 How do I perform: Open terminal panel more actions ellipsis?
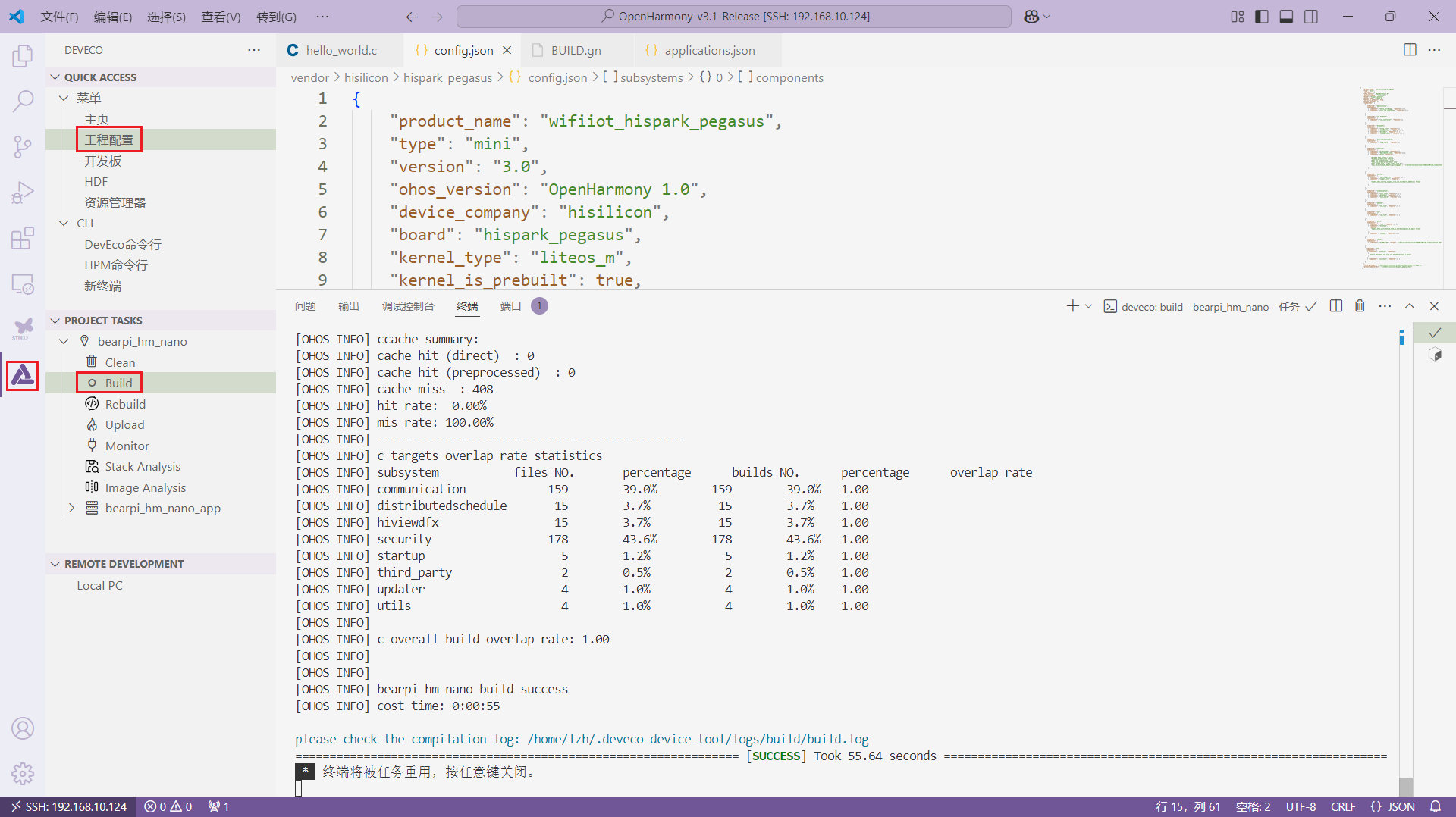point(1385,306)
